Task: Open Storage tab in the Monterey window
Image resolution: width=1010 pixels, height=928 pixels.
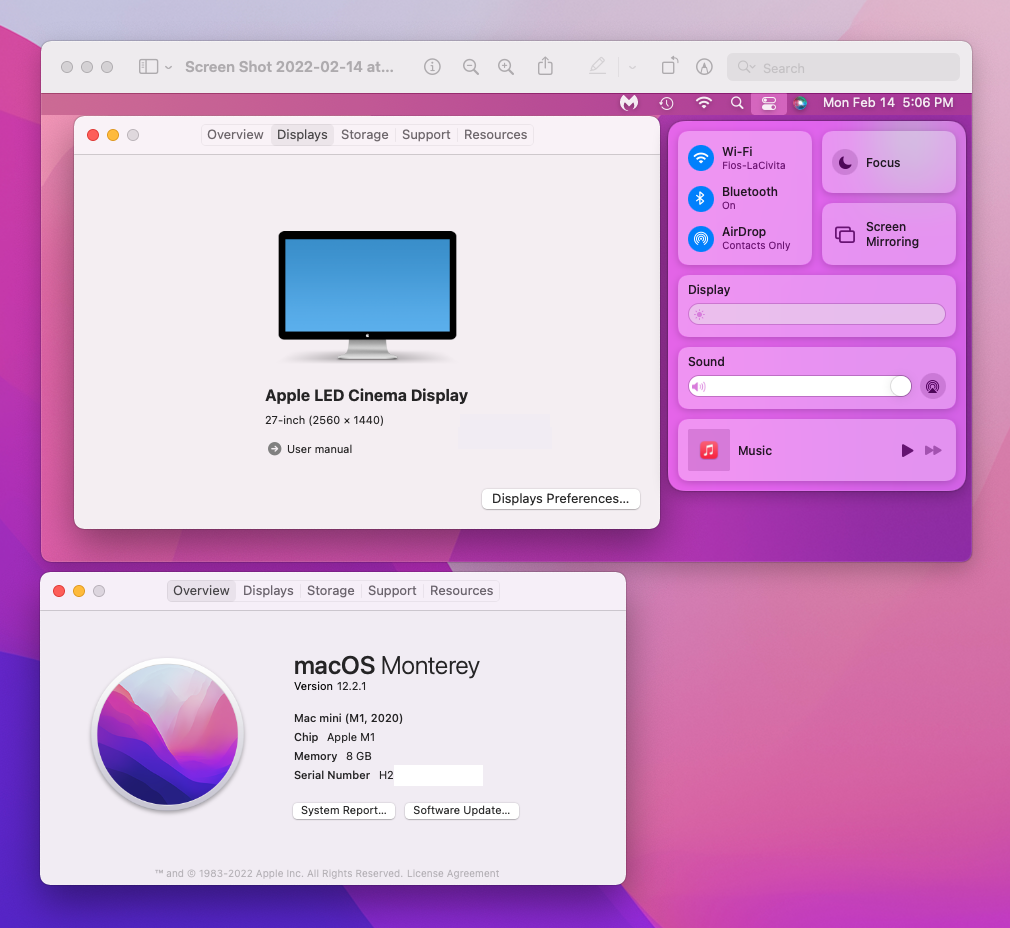Action: tap(330, 591)
